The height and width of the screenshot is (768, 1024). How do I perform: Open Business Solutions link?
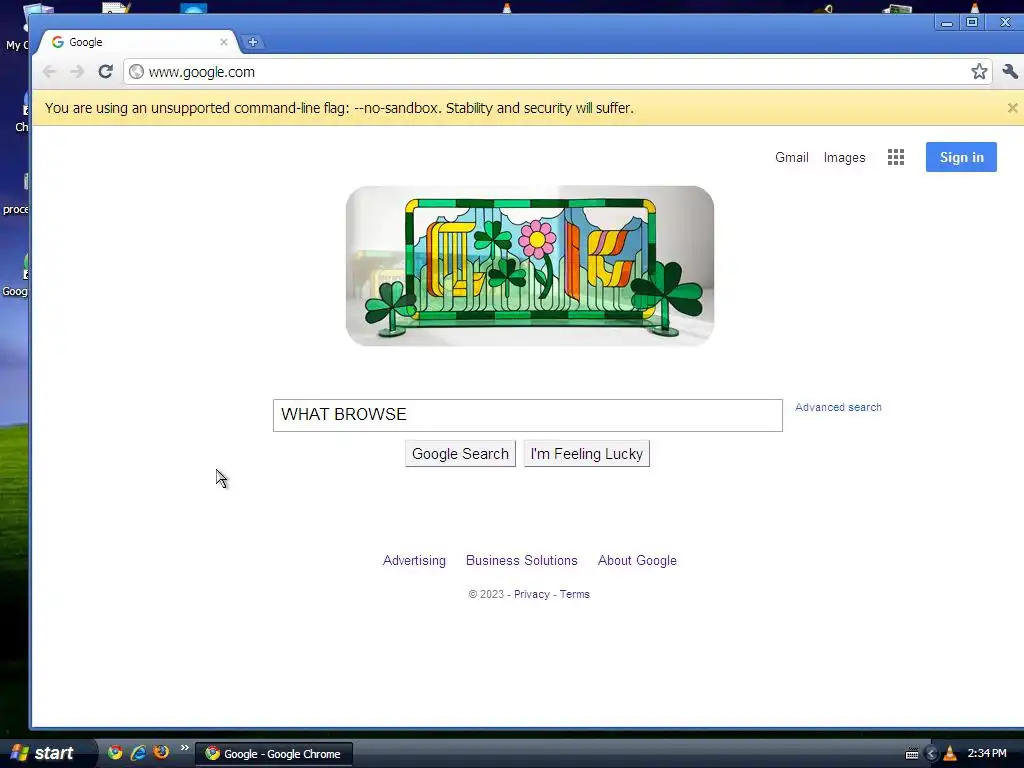click(x=521, y=560)
